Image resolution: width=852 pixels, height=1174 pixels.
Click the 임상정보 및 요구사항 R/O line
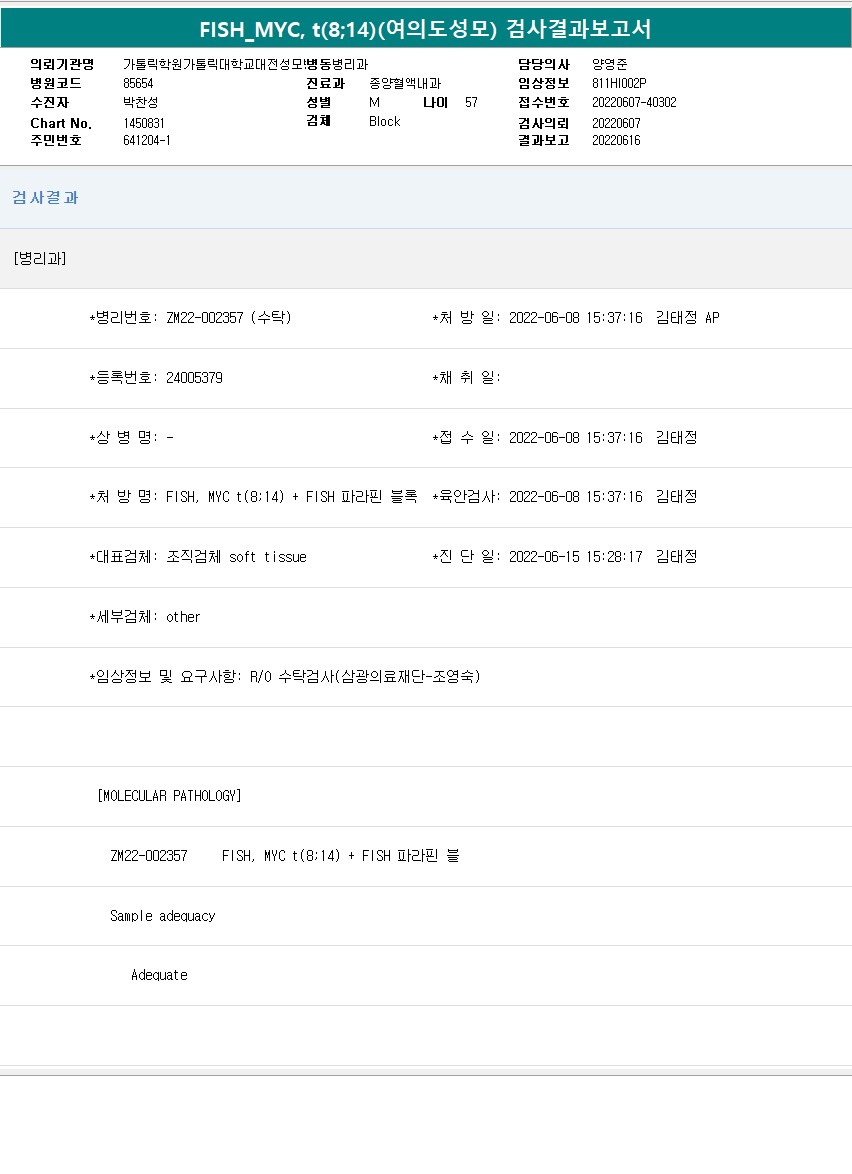point(285,677)
